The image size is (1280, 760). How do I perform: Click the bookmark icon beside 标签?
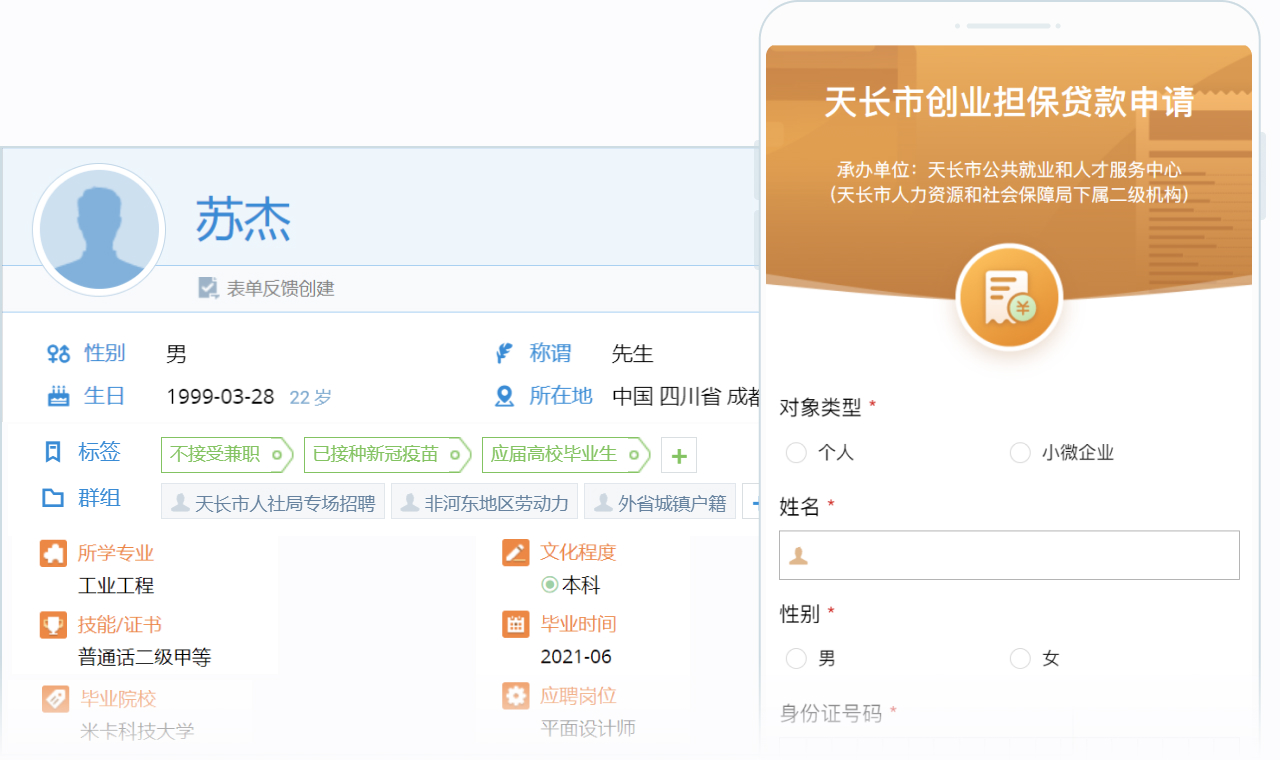(x=53, y=452)
